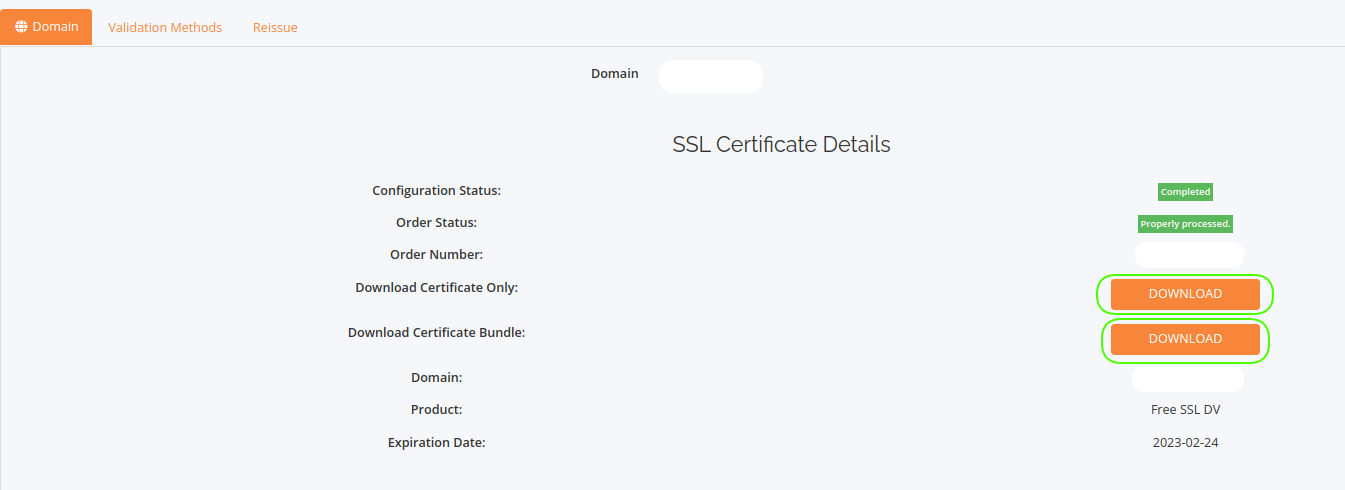Screen dimensions: 1345x490
Task: Click the redacted order number value
Action: point(1188,255)
